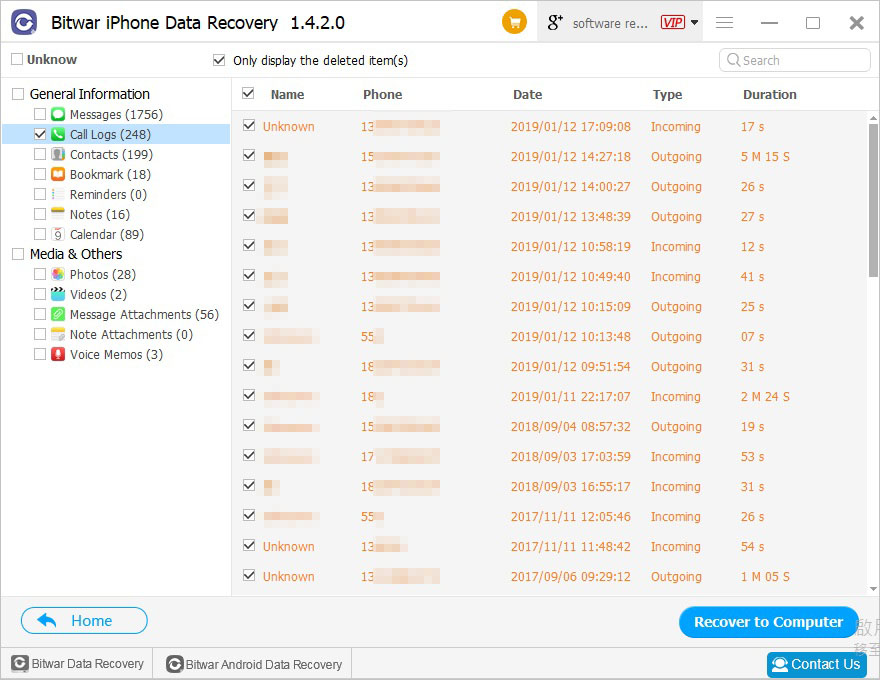Open the Bookmark category icon
880x680 pixels.
58,174
